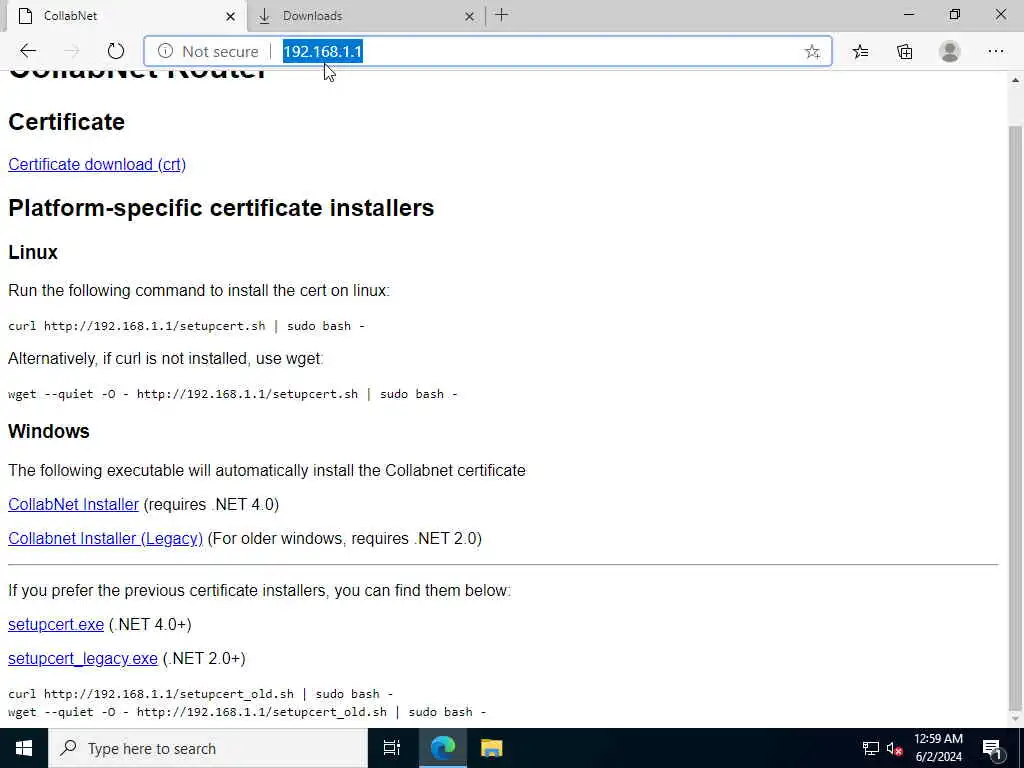The width and height of the screenshot is (1024, 768).
Task: Click the Certificate heading
Action: click(66, 122)
